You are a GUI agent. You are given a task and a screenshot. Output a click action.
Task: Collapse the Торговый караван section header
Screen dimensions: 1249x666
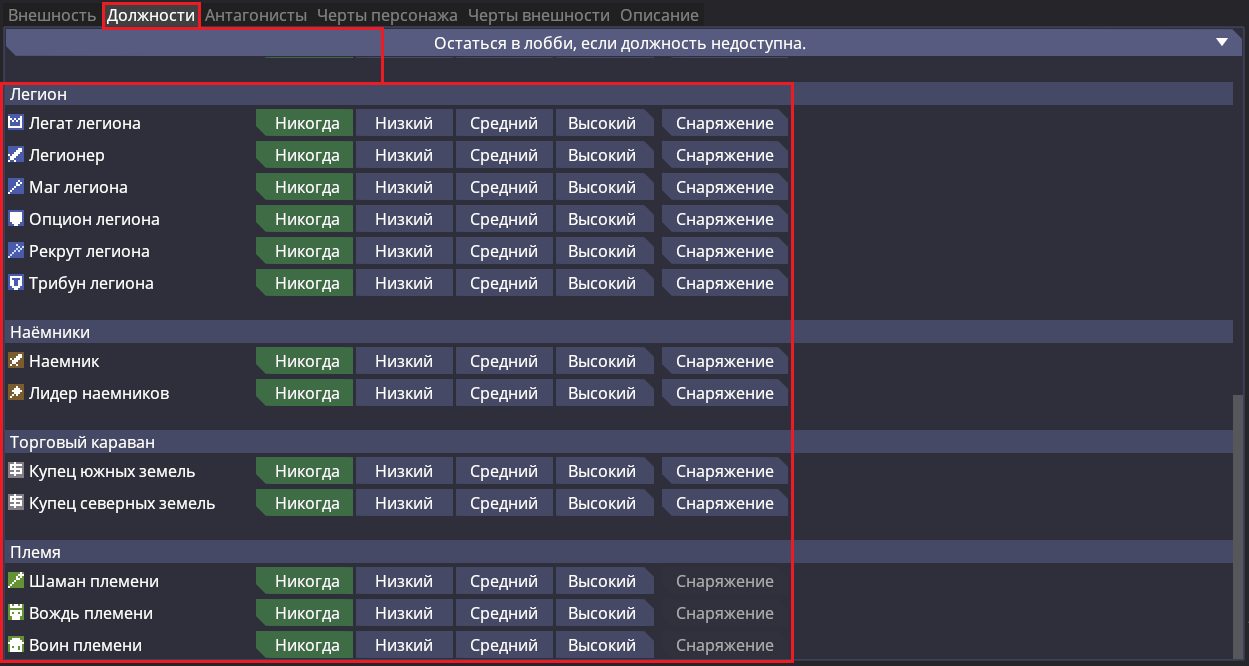click(x=400, y=442)
